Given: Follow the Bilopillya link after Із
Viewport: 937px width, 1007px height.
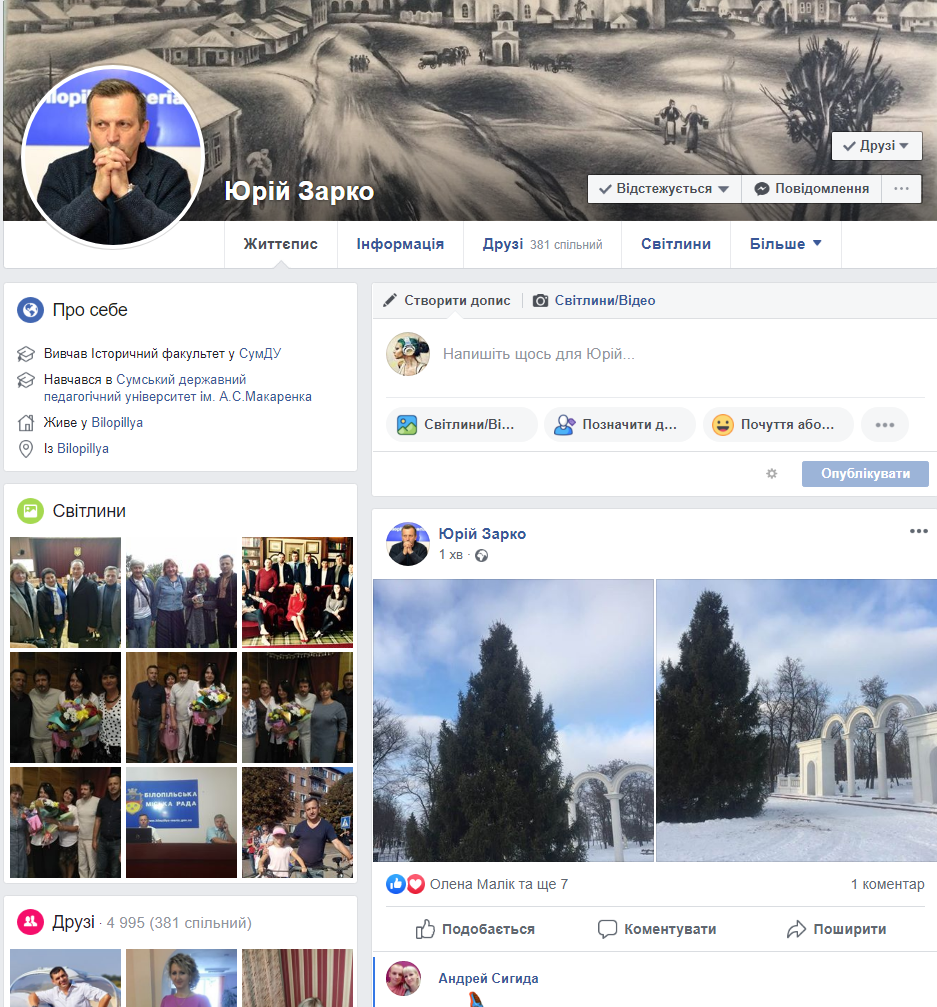Looking at the screenshot, I should (x=83, y=448).
